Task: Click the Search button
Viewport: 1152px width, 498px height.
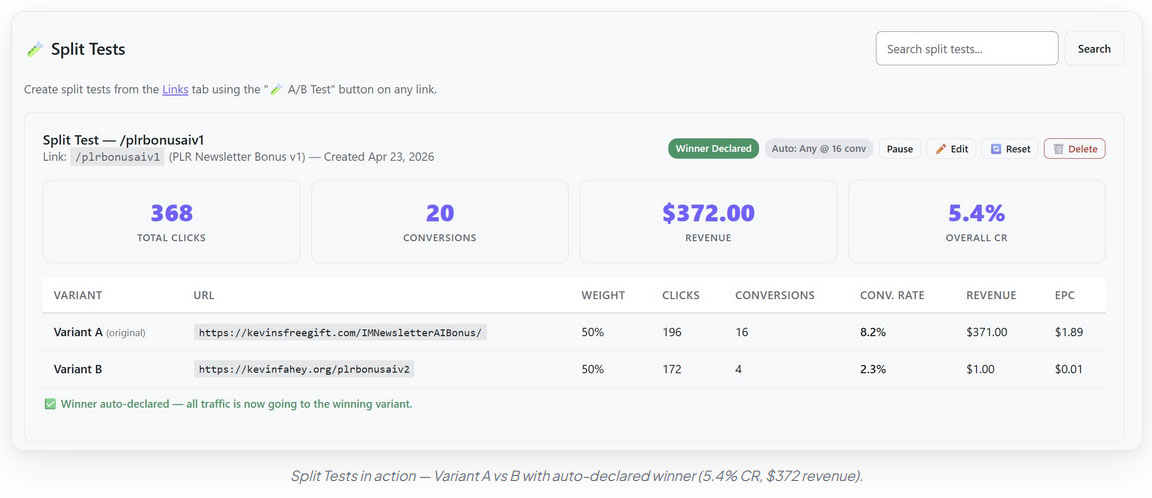Action: (x=1094, y=48)
